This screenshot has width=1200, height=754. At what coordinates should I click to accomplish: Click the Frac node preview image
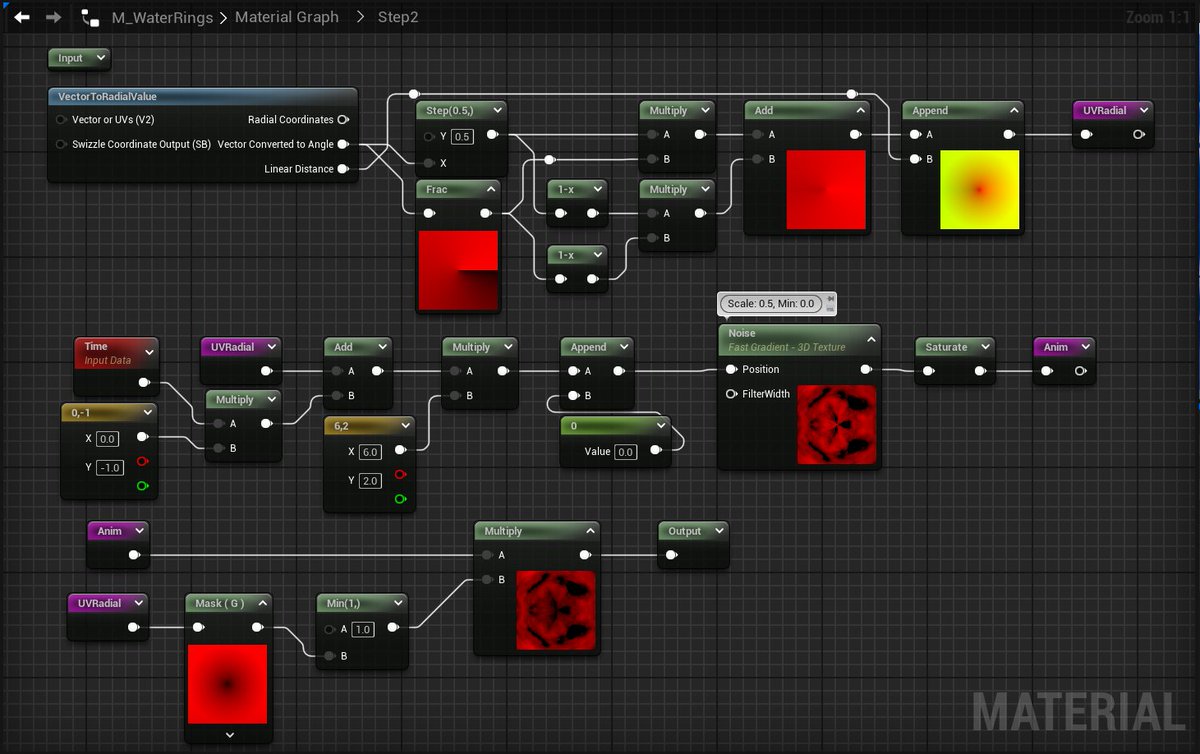458,270
